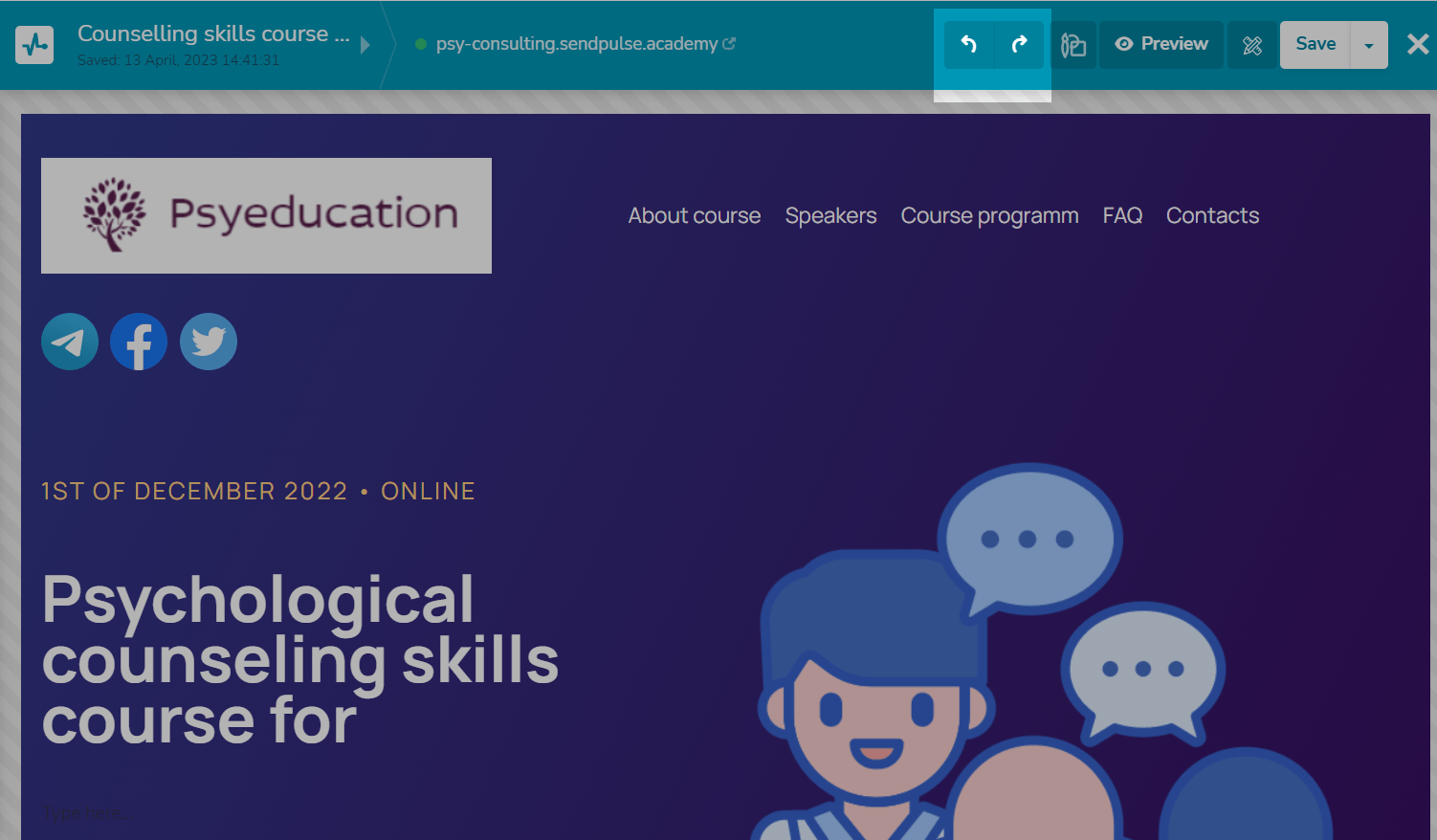
Task: Close the page editor
Action: coord(1418,44)
